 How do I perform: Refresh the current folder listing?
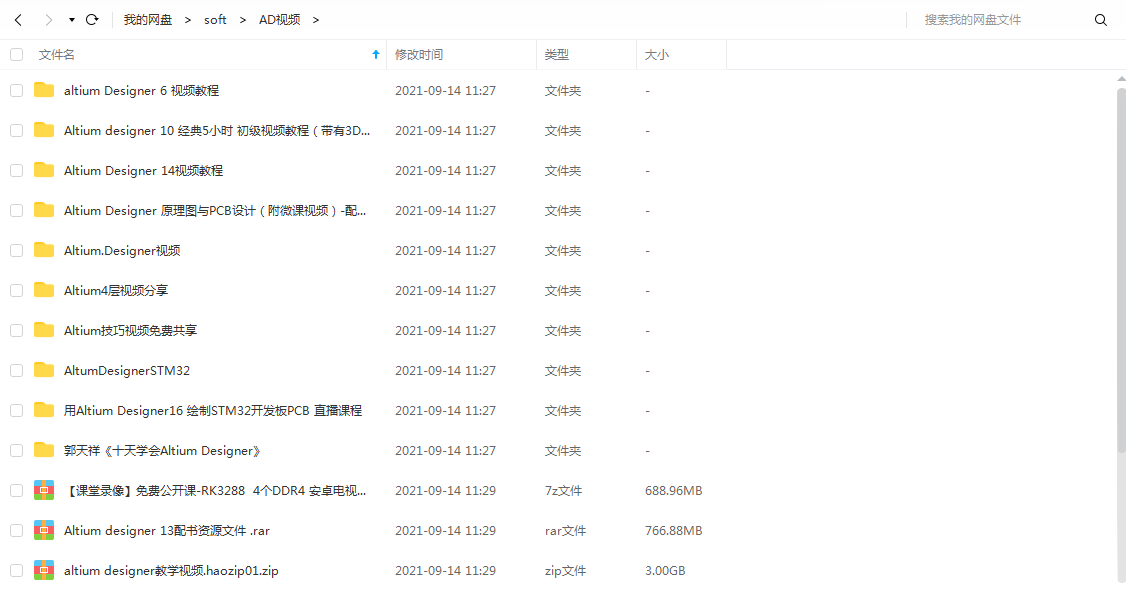92,19
